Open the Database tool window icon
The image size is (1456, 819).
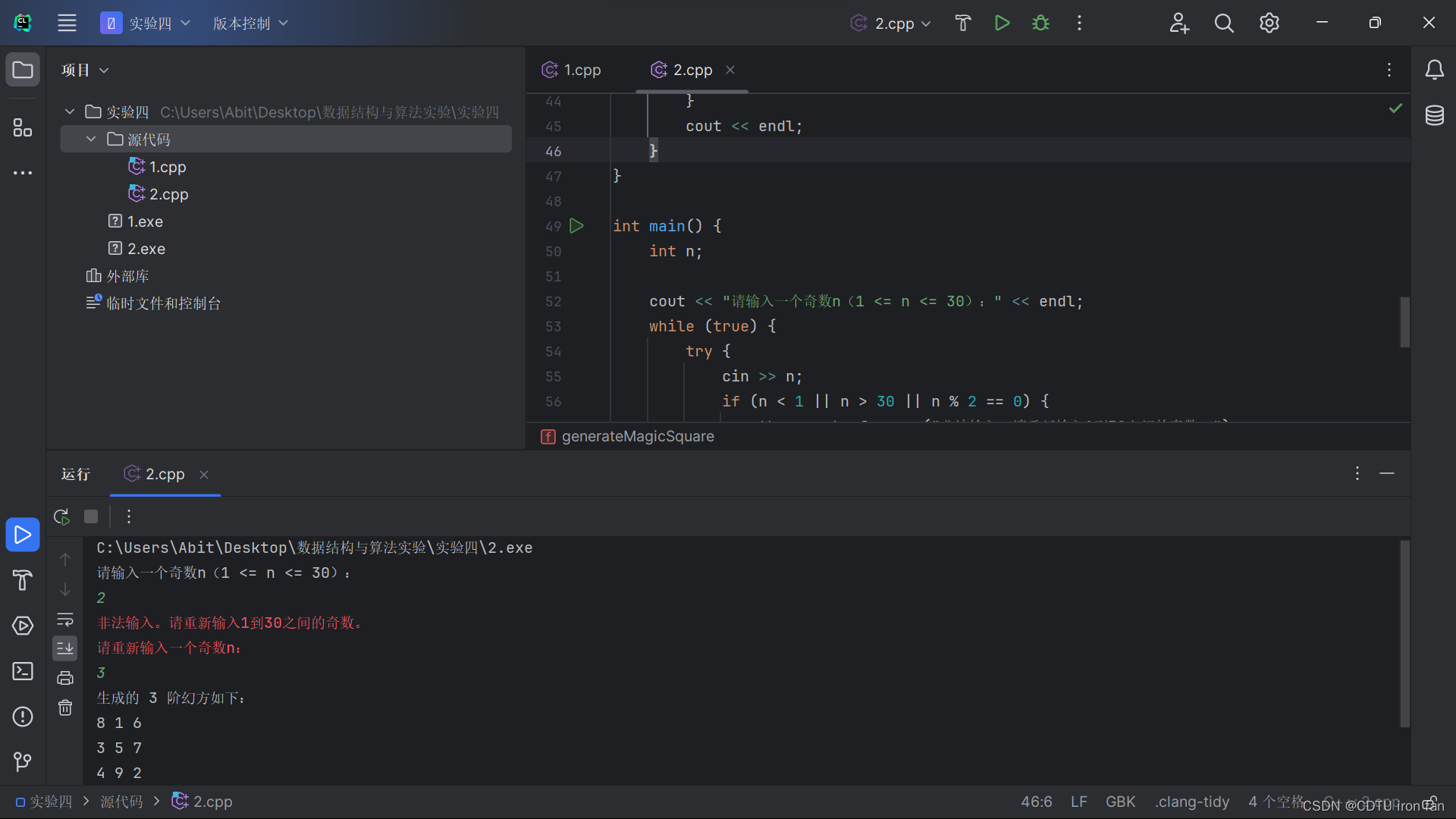click(1434, 115)
